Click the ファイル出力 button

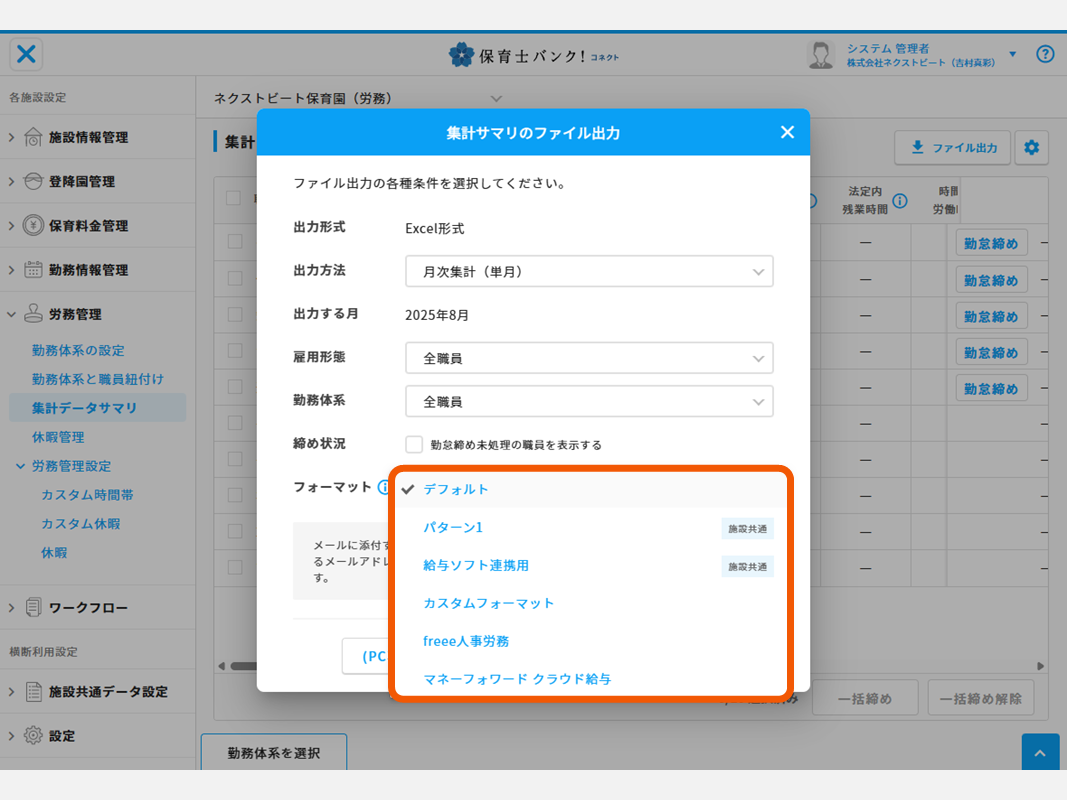click(x=952, y=148)
